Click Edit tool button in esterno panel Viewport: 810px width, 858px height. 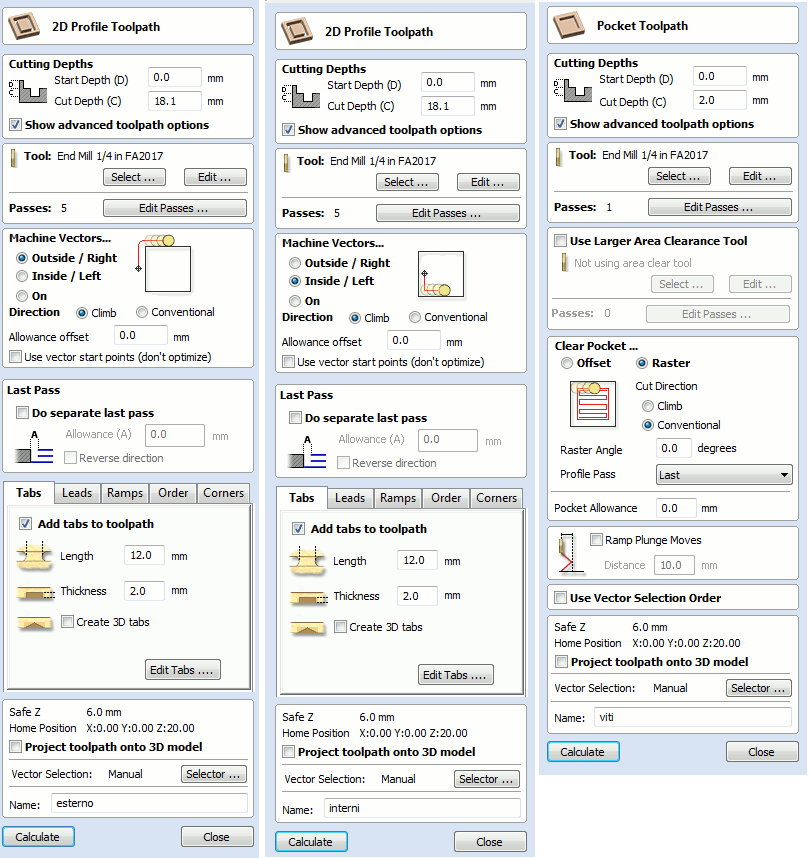click(215, 177)
